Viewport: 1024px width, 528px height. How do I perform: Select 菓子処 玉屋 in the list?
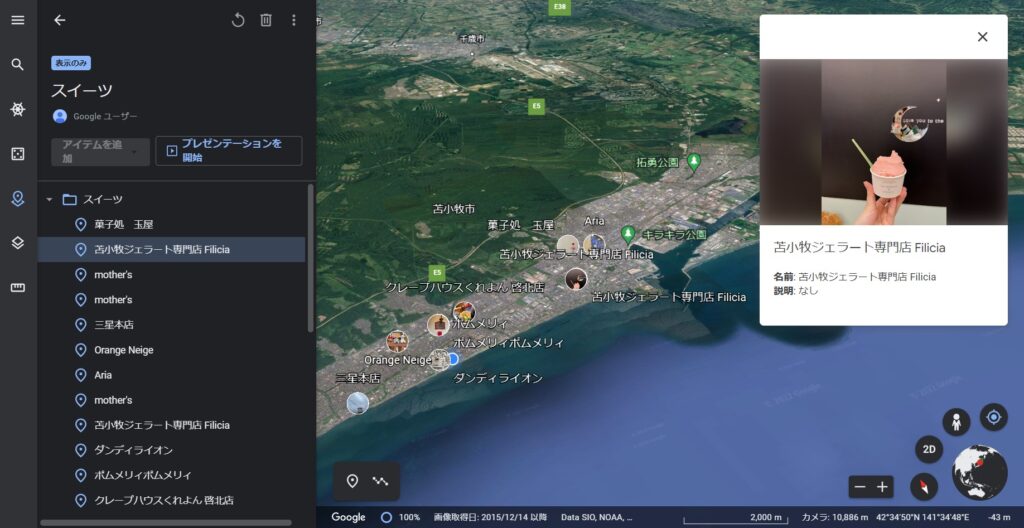123,224
